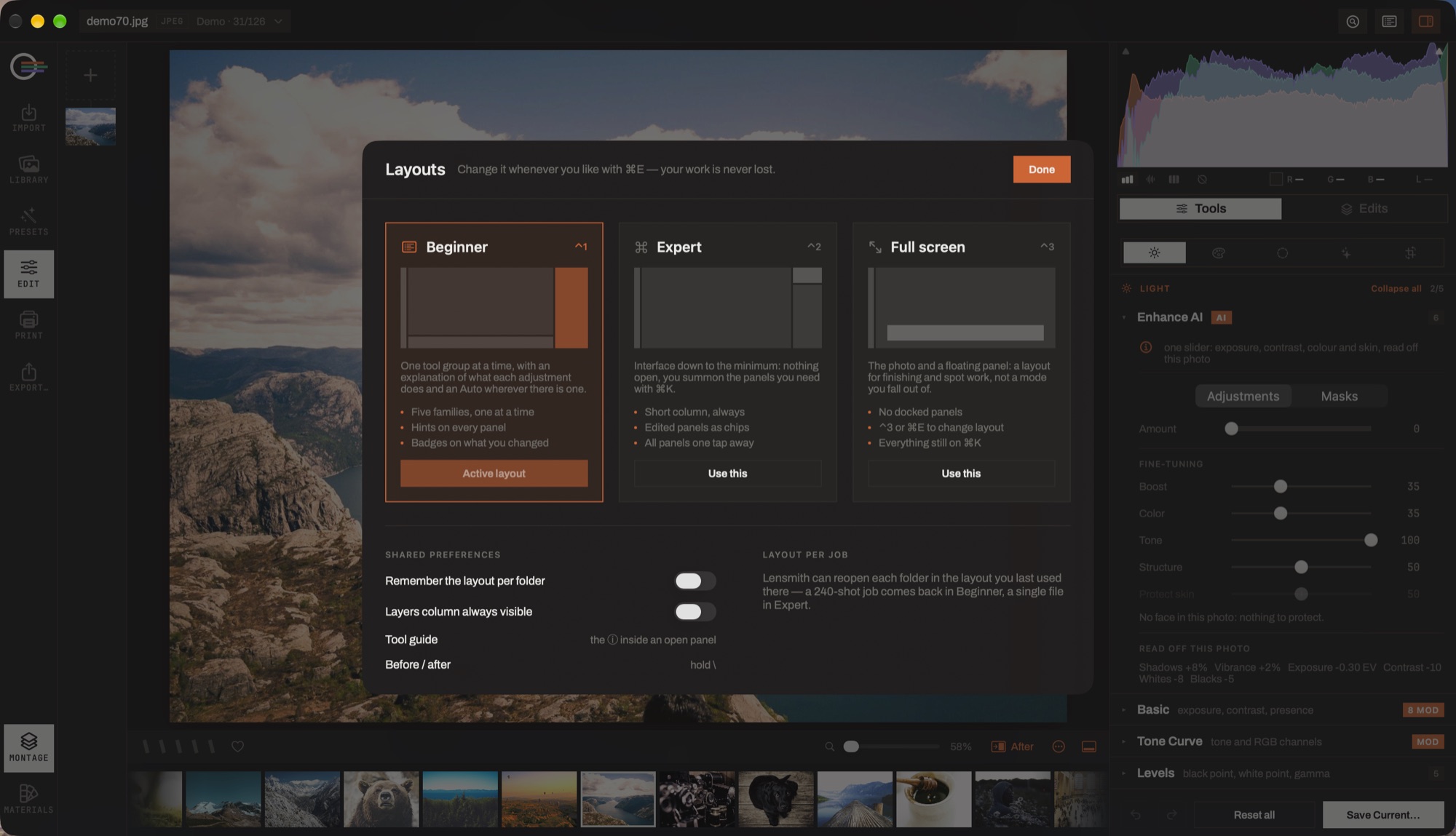Open the Montage module
Viewport: 1456px width, 836px height.
28,748
